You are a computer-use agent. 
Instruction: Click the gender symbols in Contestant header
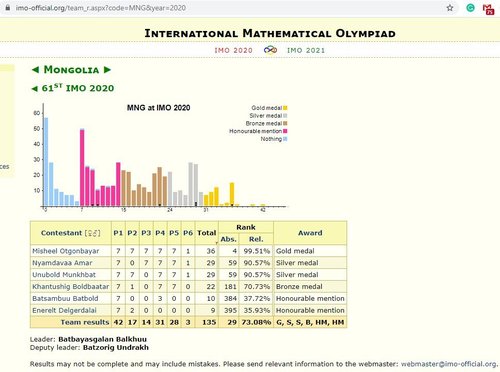pos(93,233)
